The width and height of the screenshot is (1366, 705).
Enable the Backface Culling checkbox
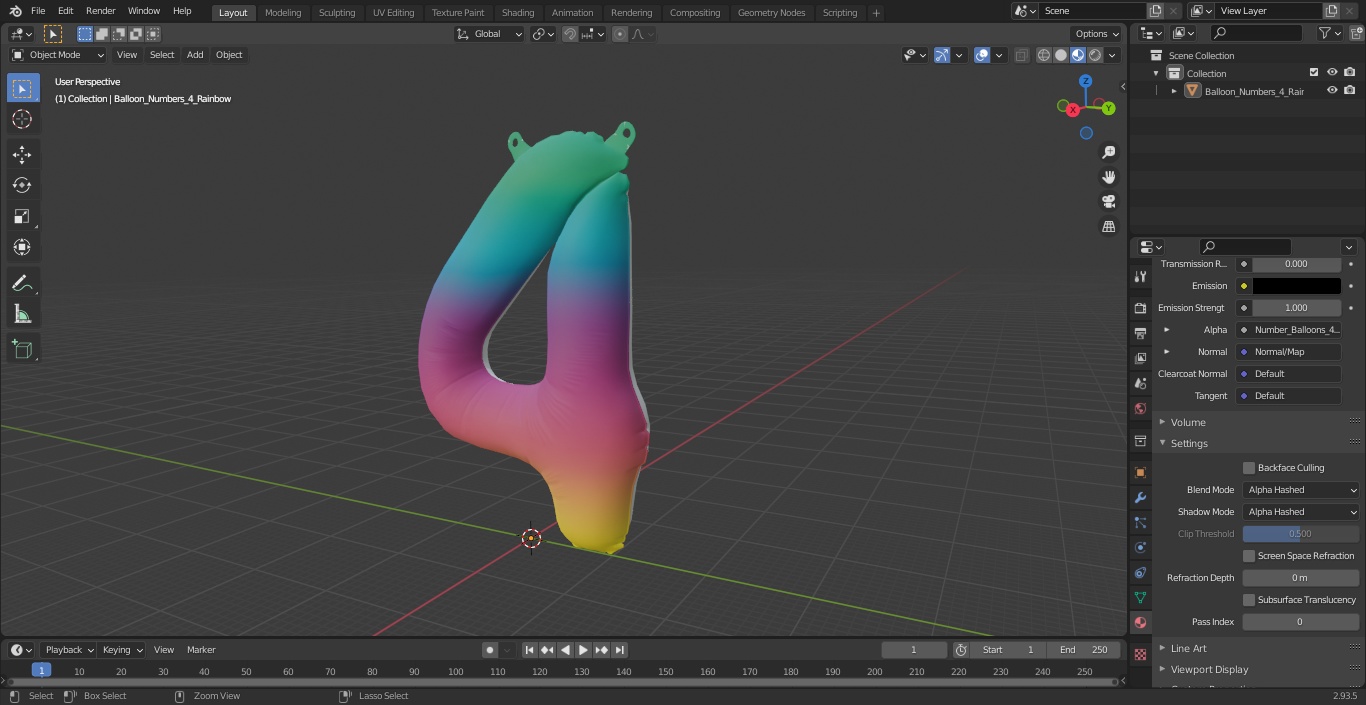[1249, 468]
